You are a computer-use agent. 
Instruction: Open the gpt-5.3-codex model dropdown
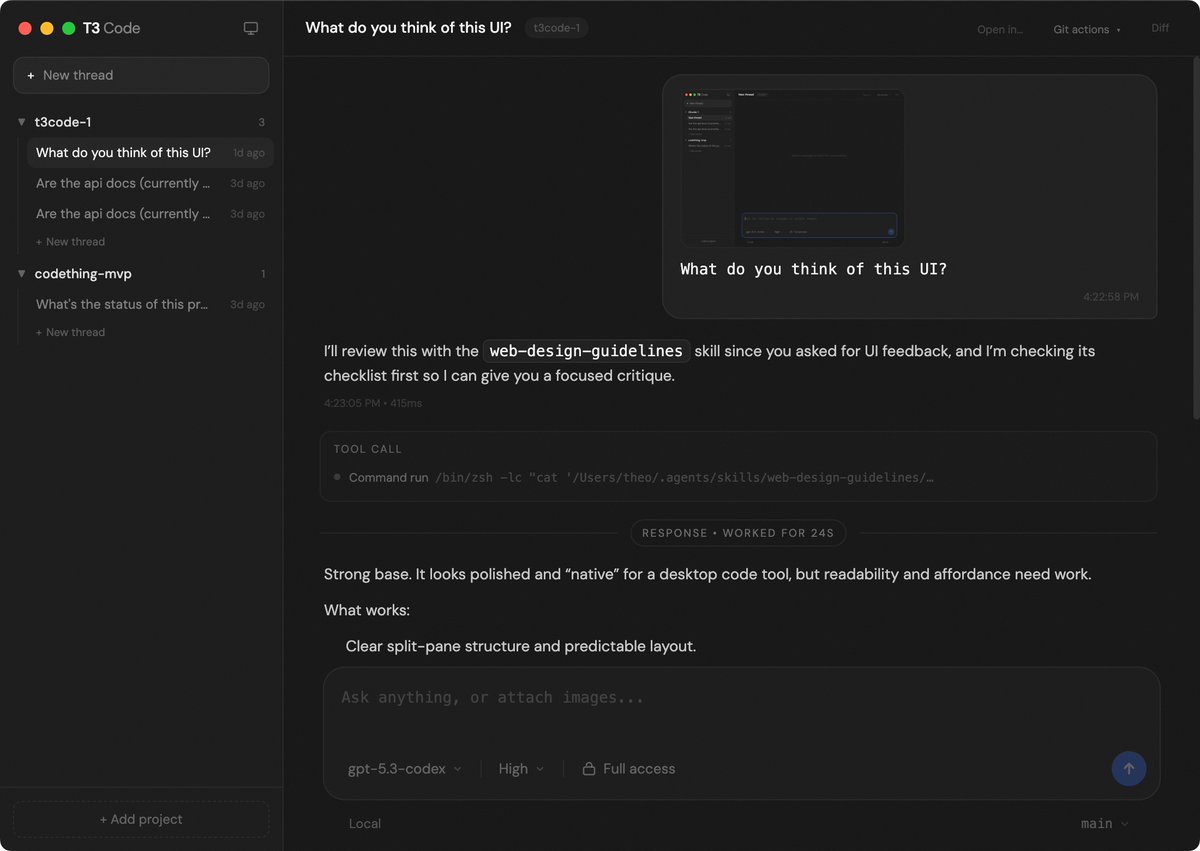[405, 769]
